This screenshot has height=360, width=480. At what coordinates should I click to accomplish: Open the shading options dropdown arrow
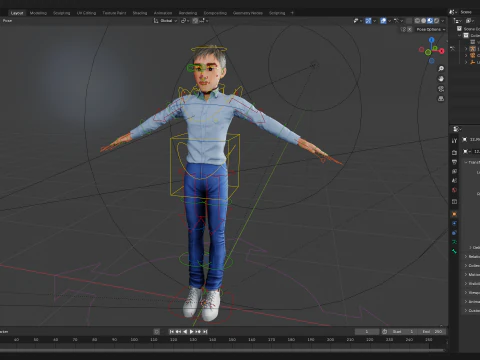443,21
